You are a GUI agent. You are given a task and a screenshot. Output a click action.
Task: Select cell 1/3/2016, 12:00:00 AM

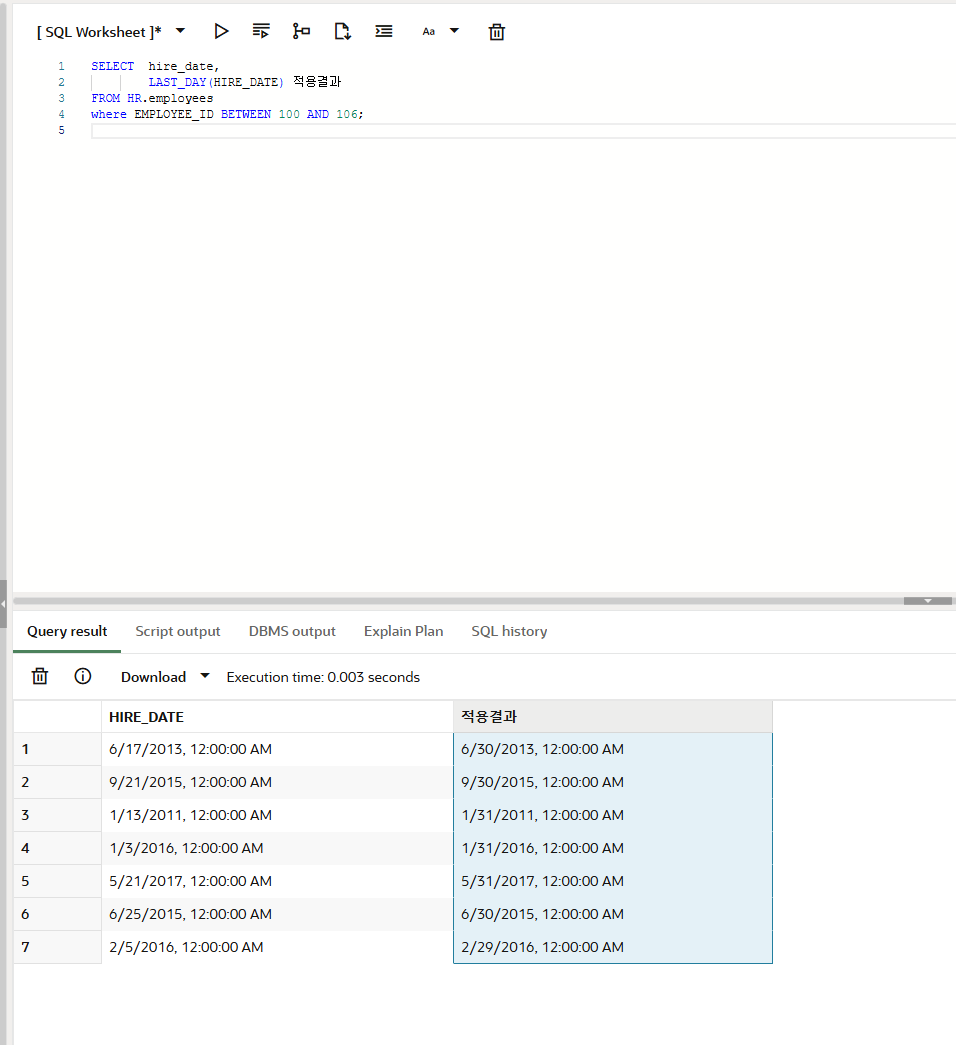(x=277, y=848)
